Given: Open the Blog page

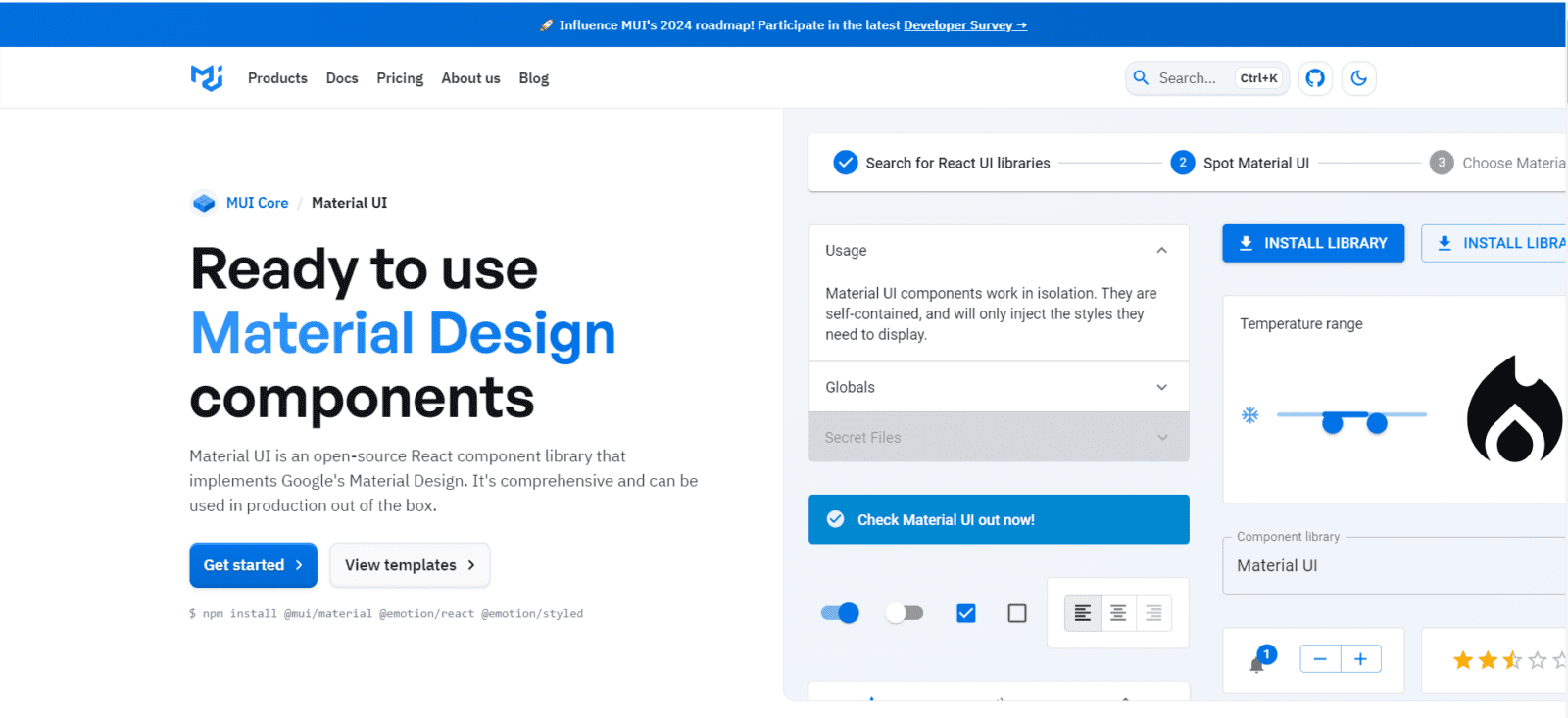Looking at the screenshot, I should [x=534, y=78].
